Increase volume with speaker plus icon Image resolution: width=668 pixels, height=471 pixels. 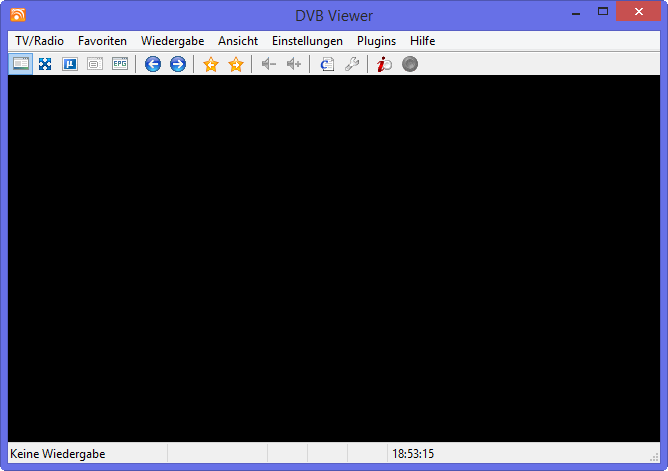click(x=294, y=64)
